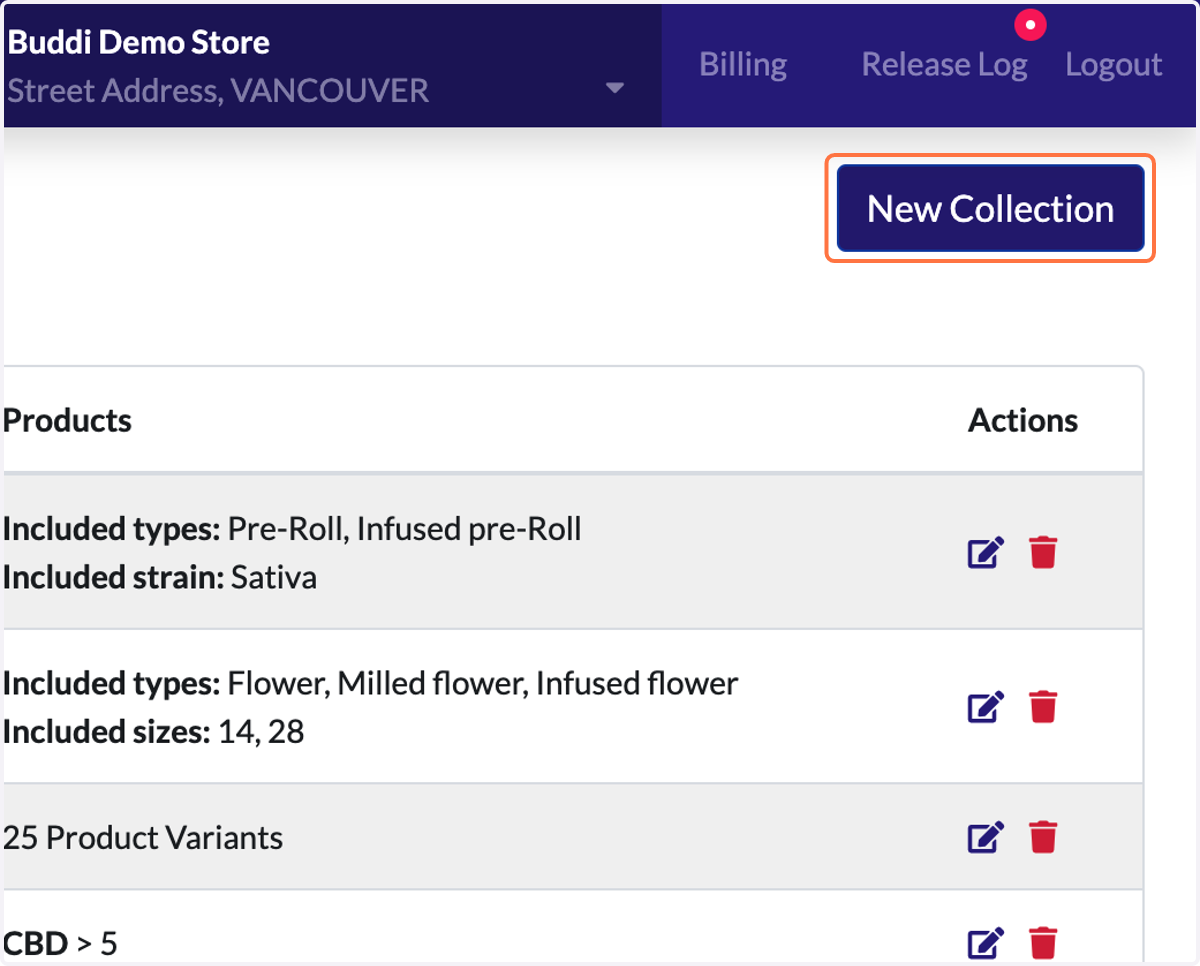Screen dimensions: 1200x966
Task: Click the Actions column header
Action: 1023,420
